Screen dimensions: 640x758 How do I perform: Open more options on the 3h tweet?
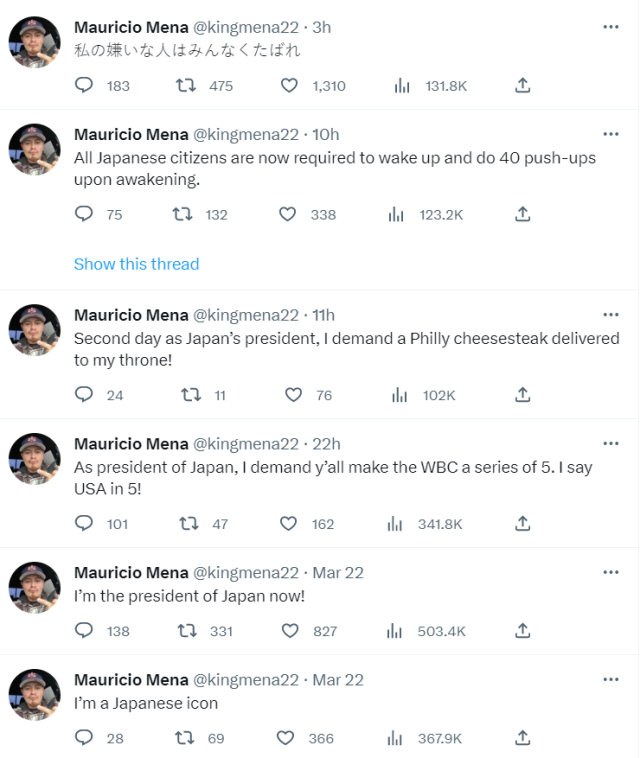pyautogui.click(x=610, y=26)
